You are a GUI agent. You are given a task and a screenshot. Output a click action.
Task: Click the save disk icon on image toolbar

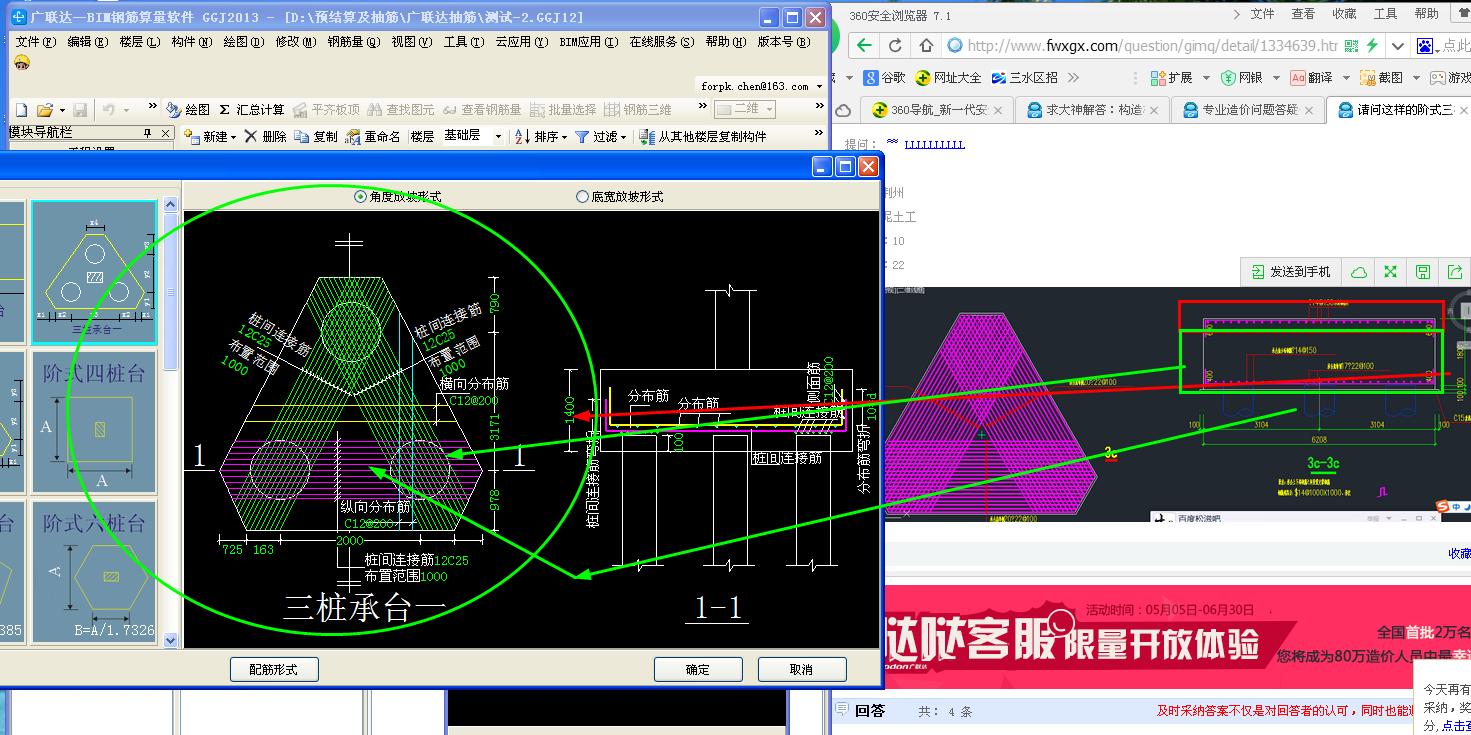[1422, 271]
